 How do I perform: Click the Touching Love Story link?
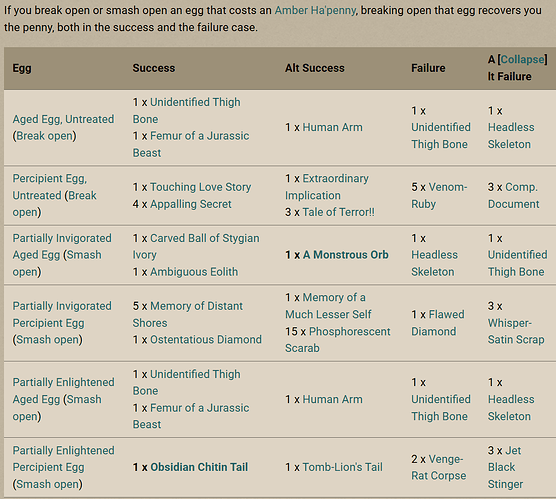pyautogui.click(x=200, y=187)
